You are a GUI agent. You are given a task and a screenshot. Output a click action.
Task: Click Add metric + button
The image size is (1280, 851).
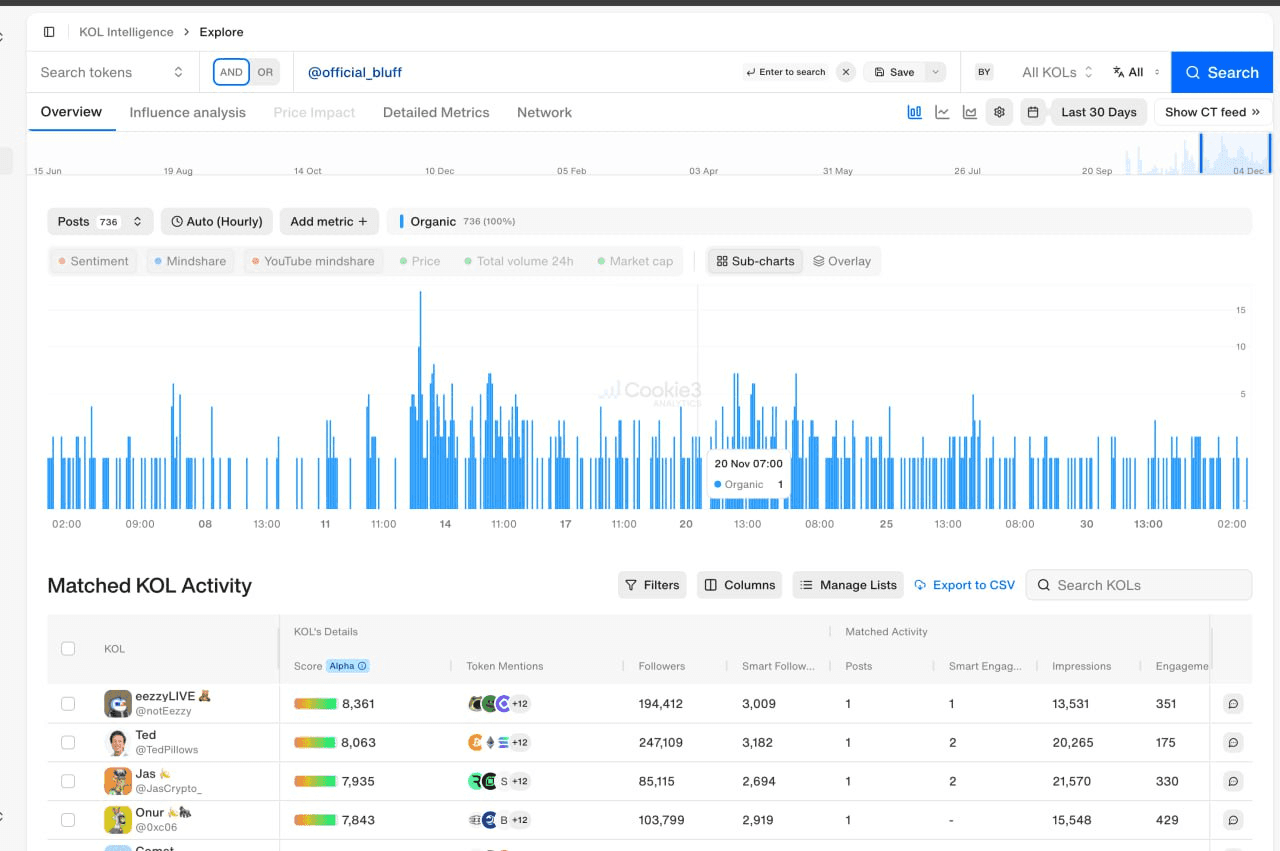[329, 221]
